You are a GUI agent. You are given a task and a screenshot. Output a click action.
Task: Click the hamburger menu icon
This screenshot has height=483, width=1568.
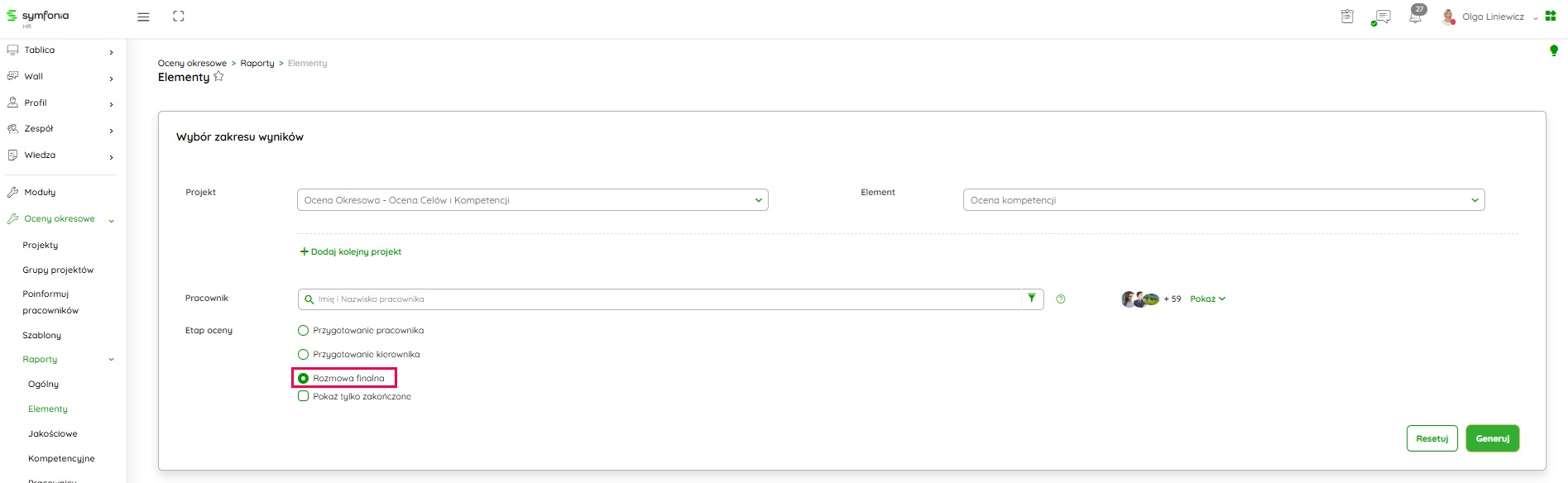coord(143,17)
